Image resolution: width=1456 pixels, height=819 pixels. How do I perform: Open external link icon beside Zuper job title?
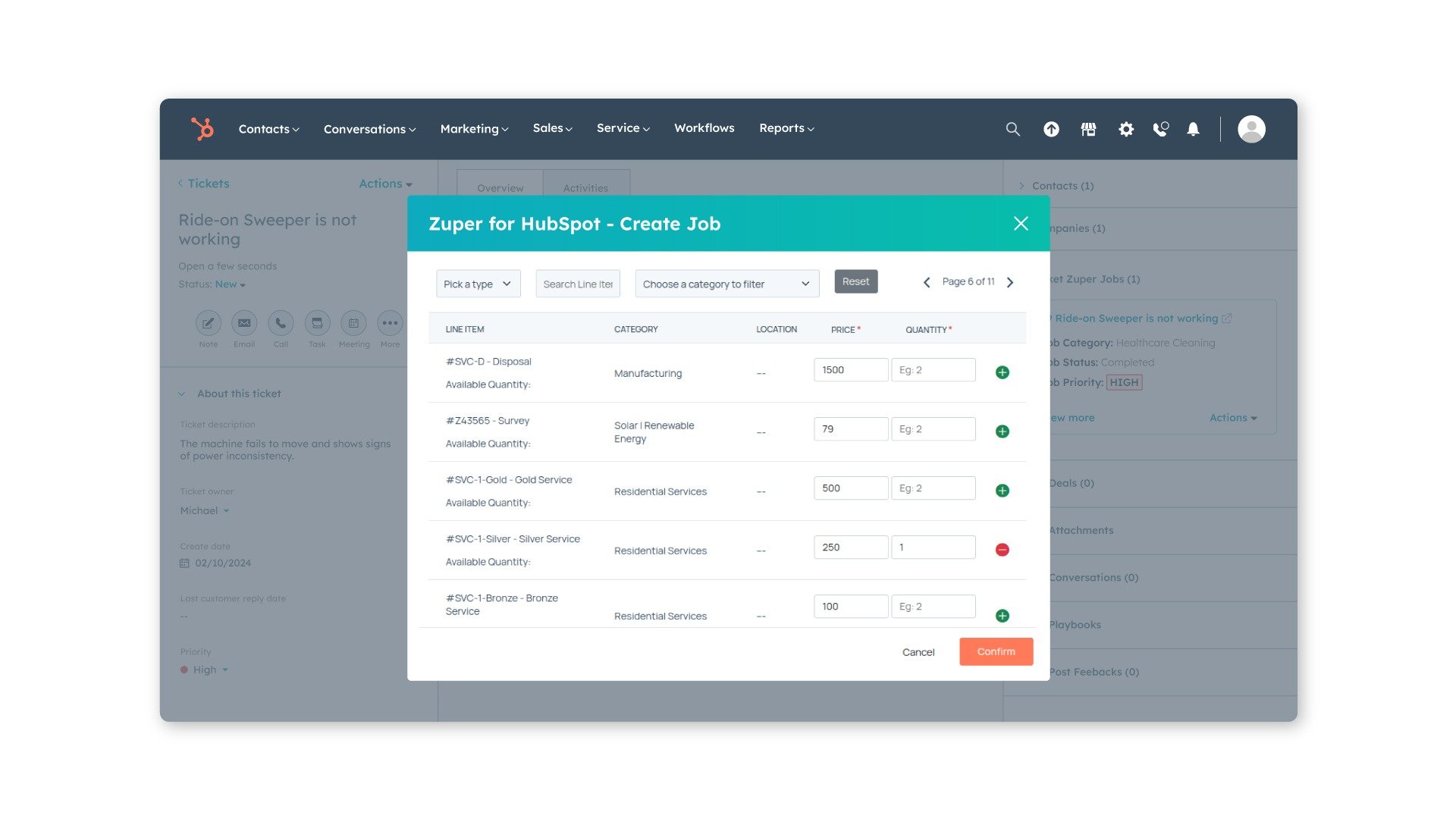[1226, 318]
